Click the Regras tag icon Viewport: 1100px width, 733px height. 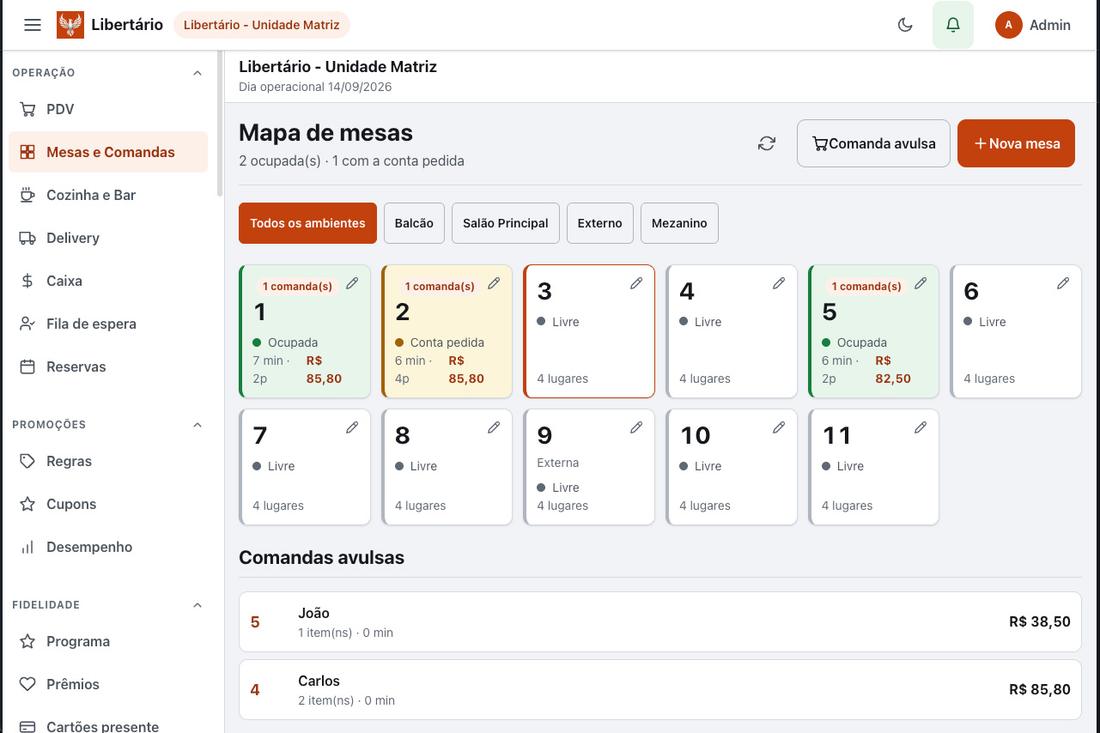pyautogui.click(x=27, y=461)
